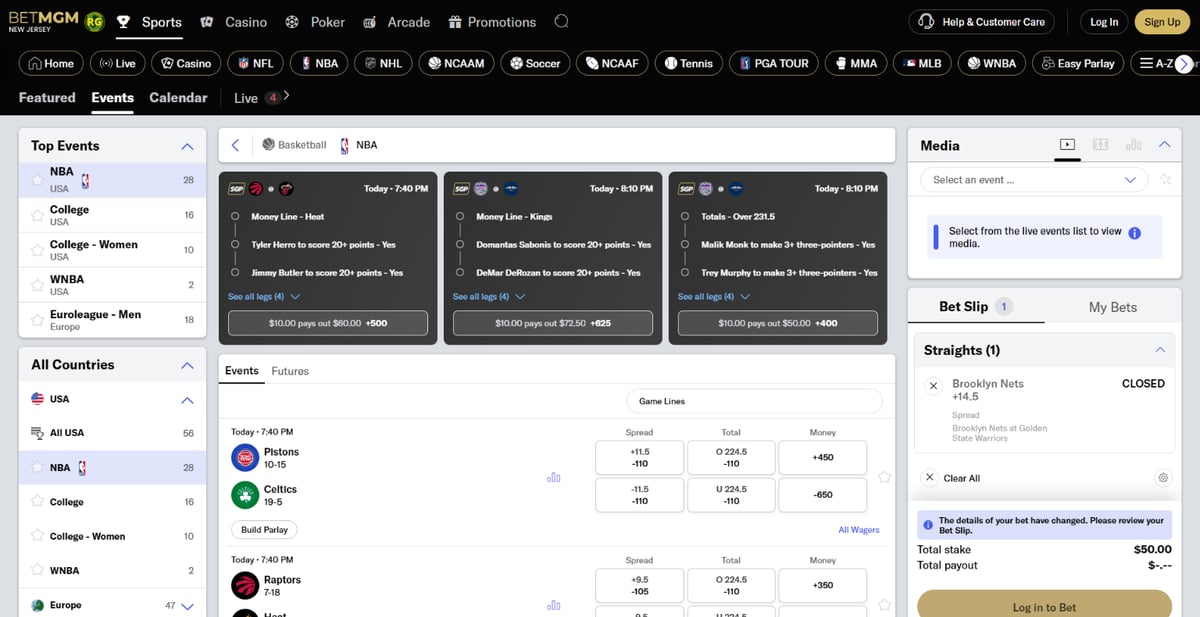This screenshot has width=1200, height=617.
Task: Open the search magnifier icon
Action: click(562, 21)
